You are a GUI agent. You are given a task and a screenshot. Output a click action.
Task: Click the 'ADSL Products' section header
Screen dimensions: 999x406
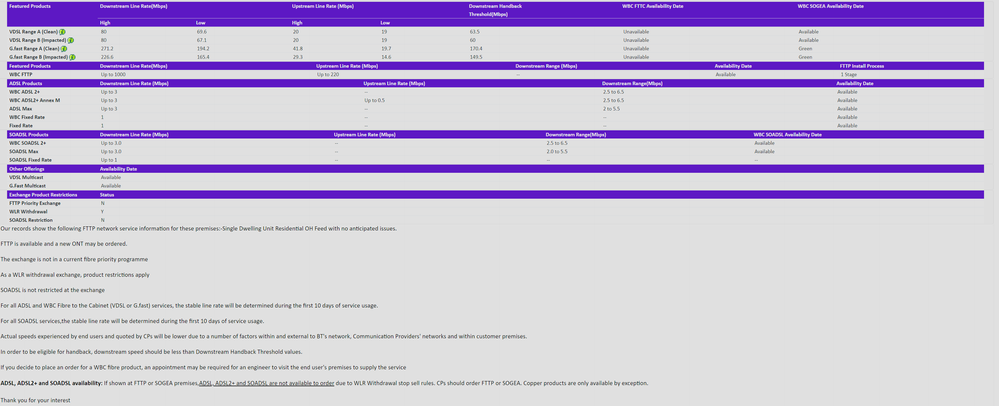point(25,83)
